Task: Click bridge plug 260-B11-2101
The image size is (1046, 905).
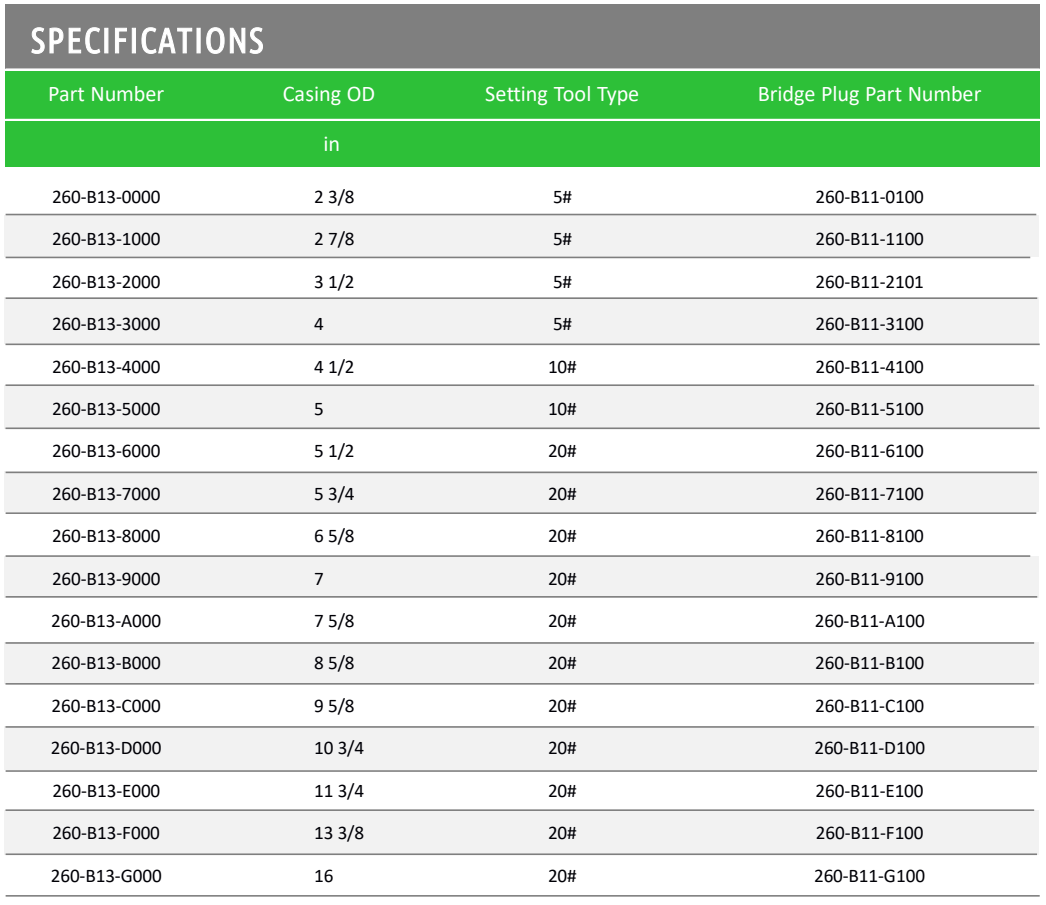Action: click(869, 282)
